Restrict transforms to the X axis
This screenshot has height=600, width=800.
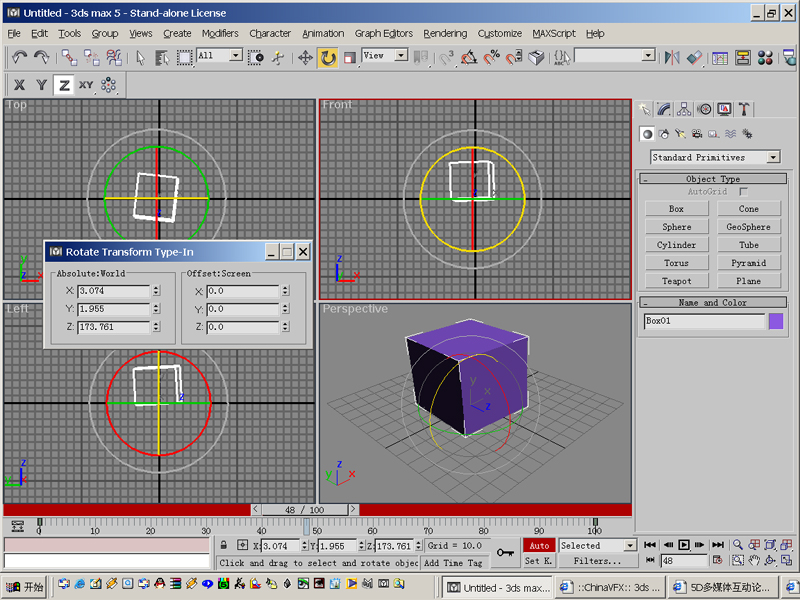point(19,85)
